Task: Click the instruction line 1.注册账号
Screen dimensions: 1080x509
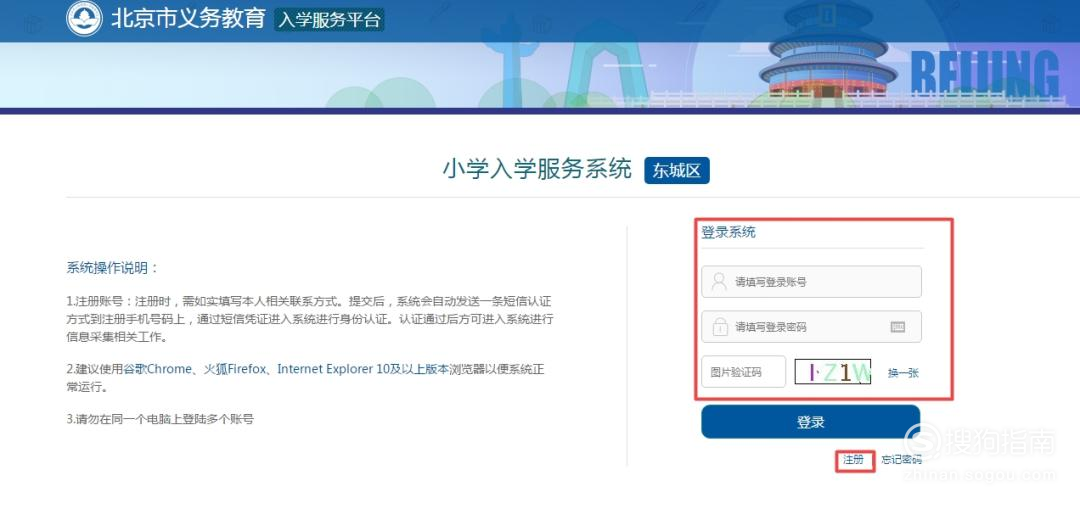Action: 310,320
